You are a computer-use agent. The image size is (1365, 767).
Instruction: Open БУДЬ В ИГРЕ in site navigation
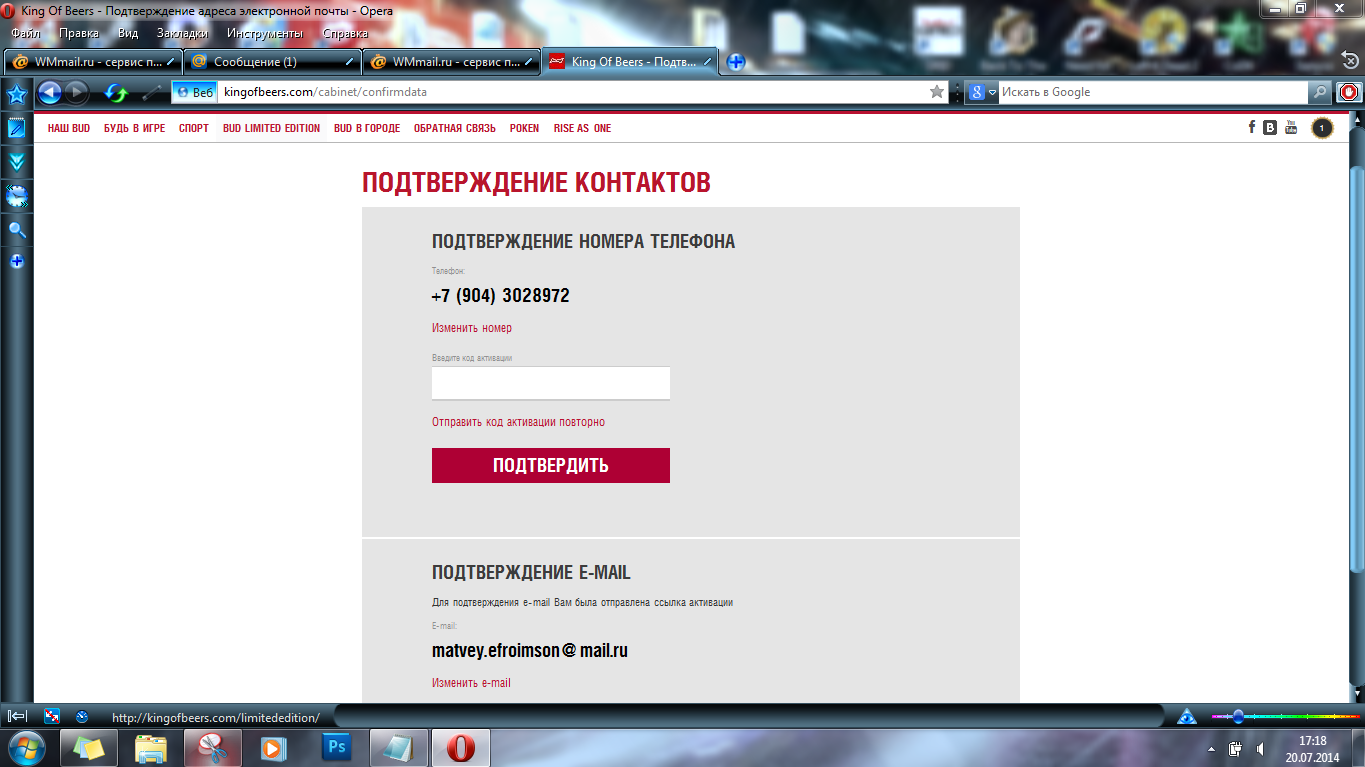point(135,128)
